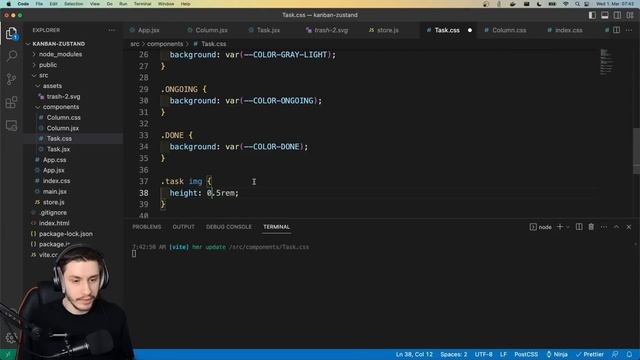Click the editor vertical scrollbar thumb
Screen dimensions: 640x360
tap(636, 151)
